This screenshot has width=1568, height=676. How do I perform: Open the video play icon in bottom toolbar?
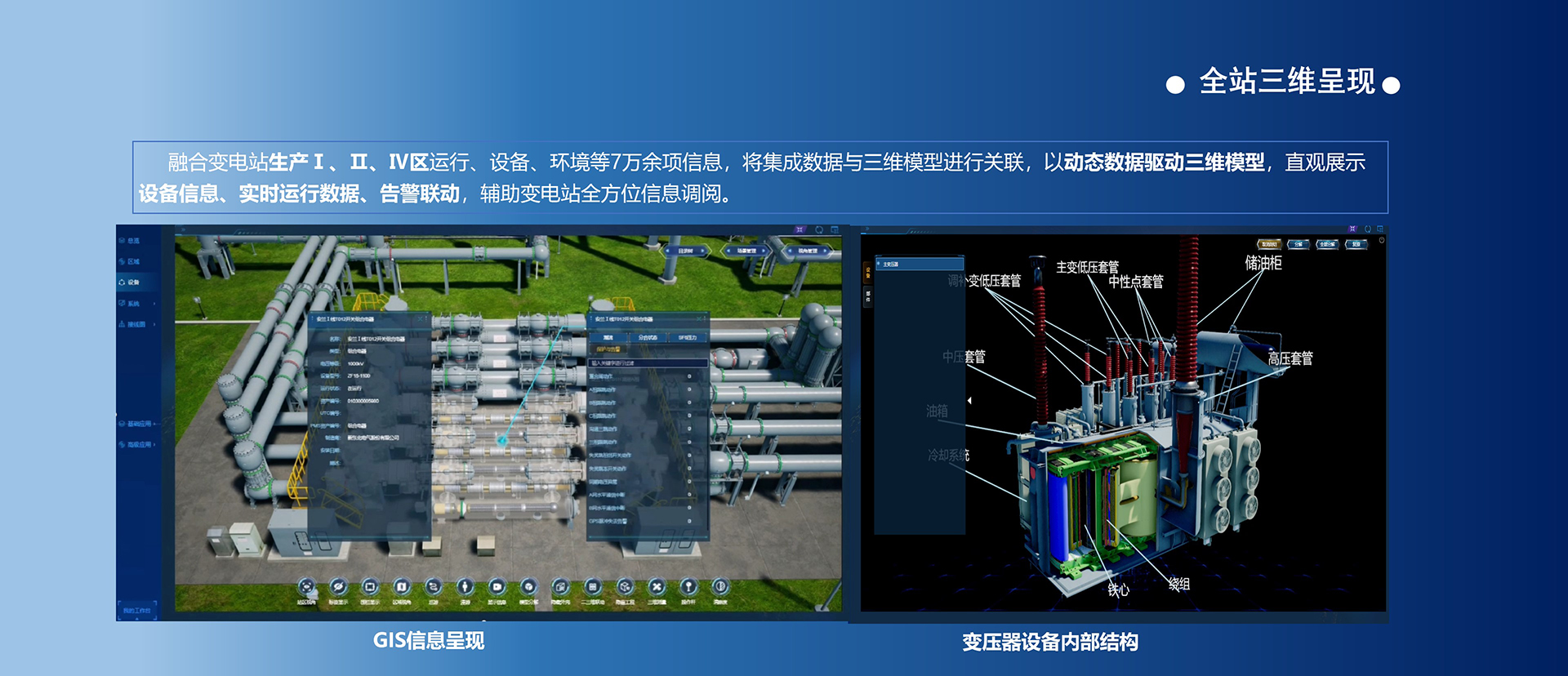497,587
